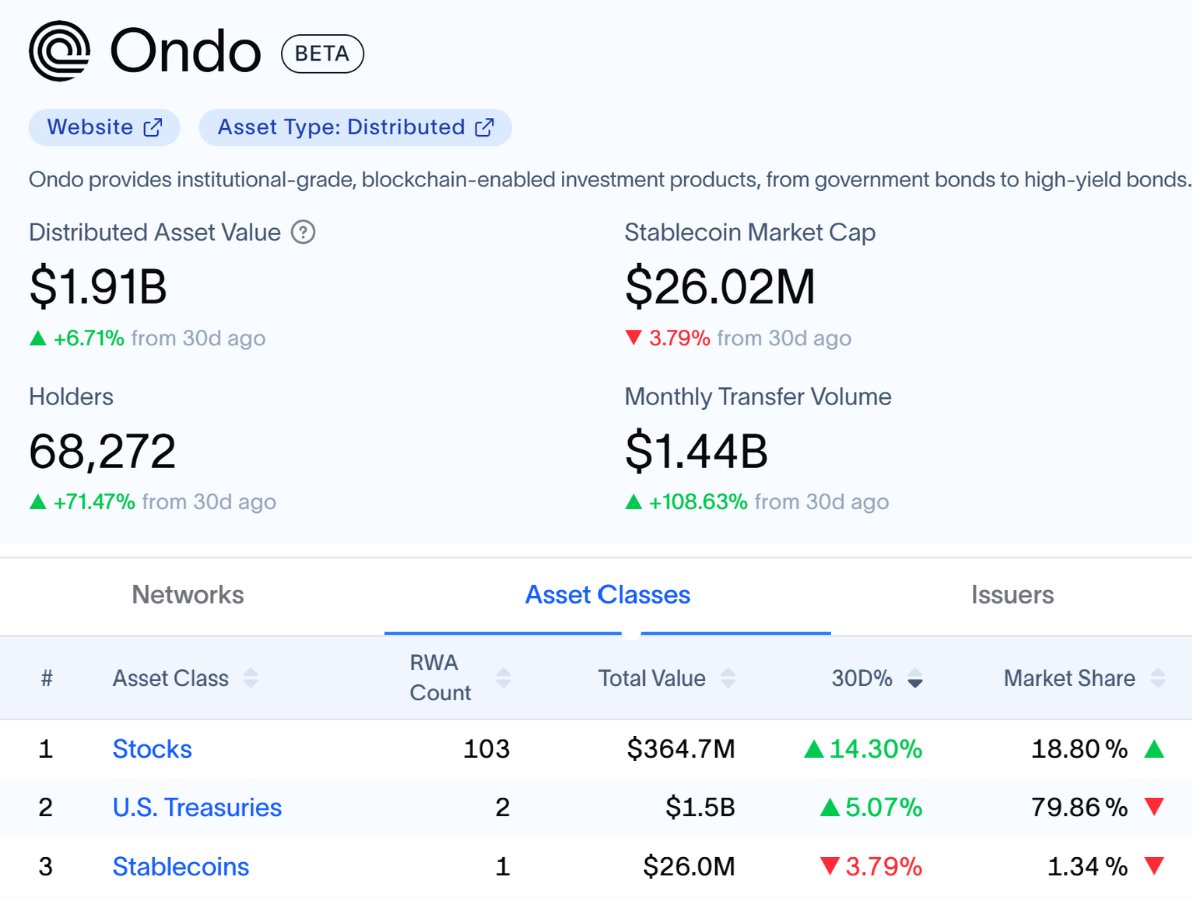Click the 79.86 % market share cell
This screenshot has height=900, width=1192.
pos(1079,807)
